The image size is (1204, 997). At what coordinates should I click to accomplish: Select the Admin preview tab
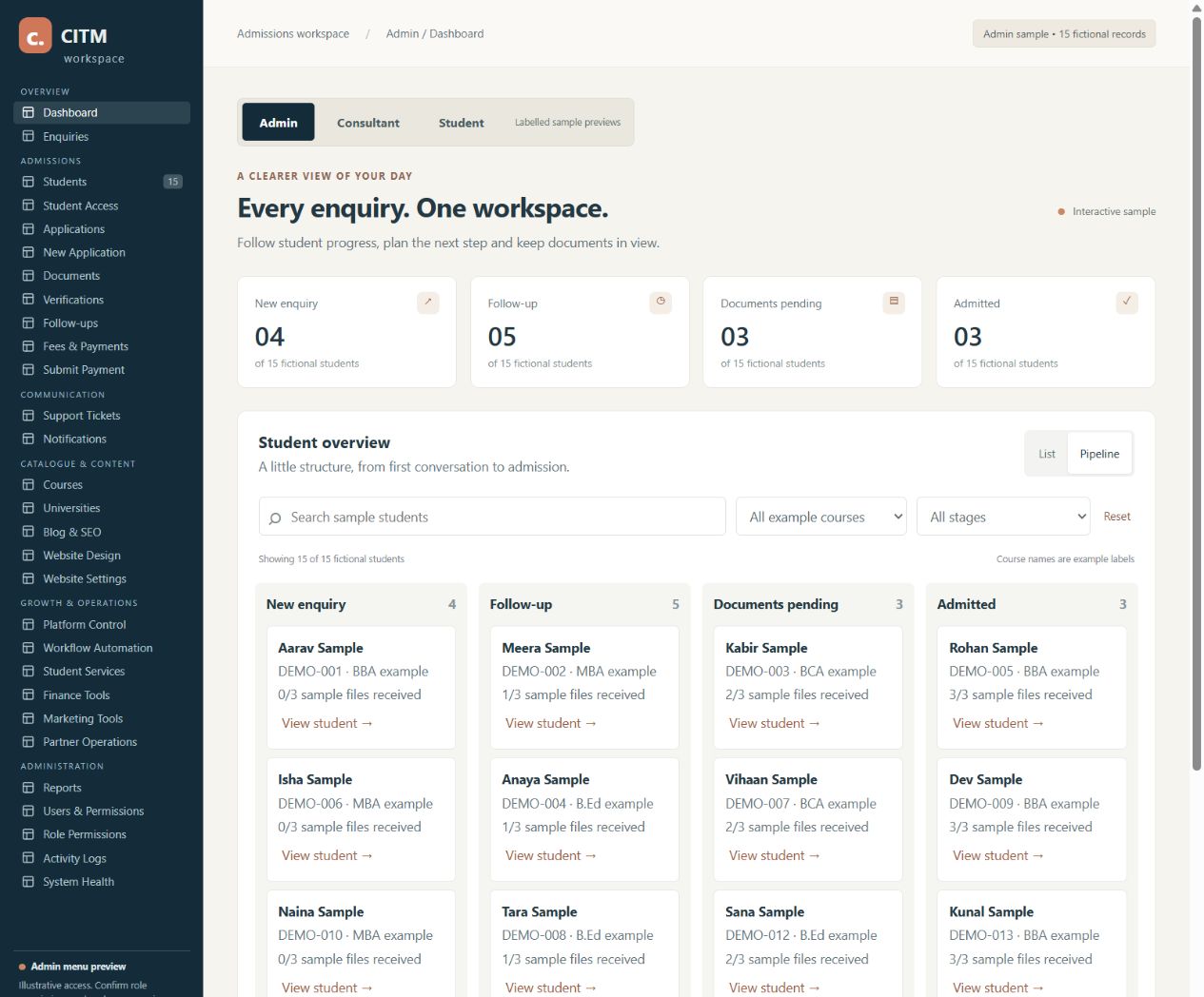tap(278, 123)
